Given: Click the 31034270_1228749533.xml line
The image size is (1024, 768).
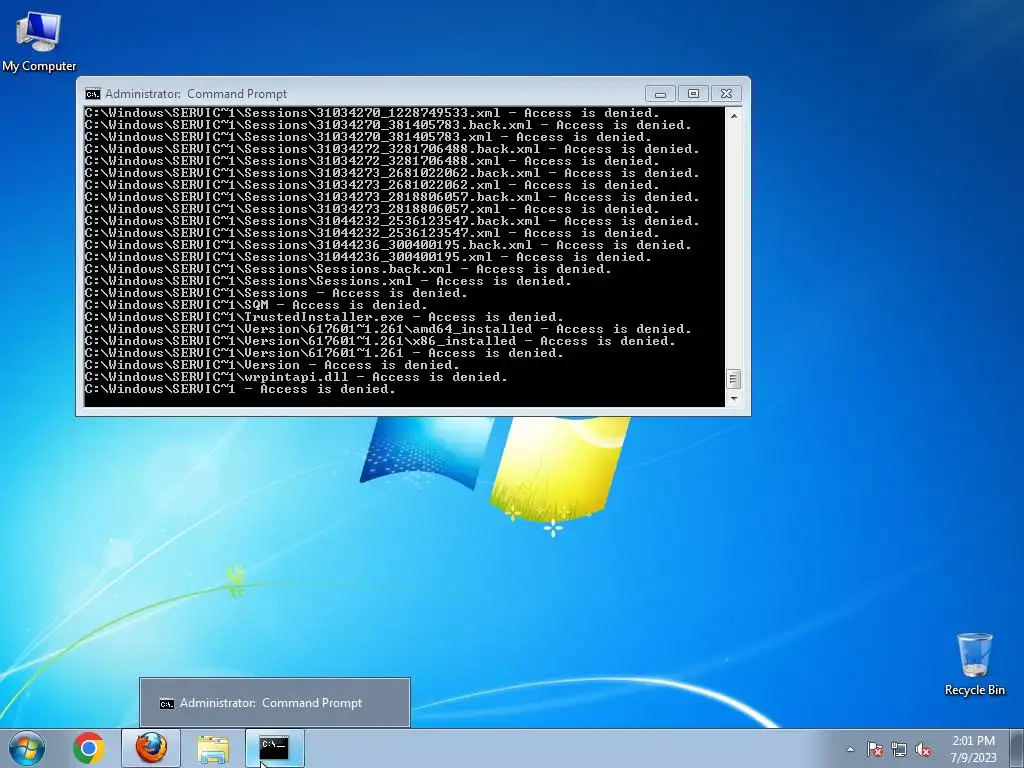Looking at the screenshot, I should (x=372, y=113).
